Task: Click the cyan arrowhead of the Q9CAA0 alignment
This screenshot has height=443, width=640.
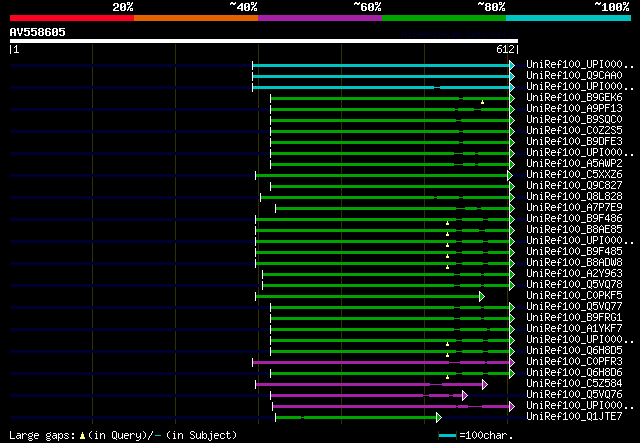Action: 512,76
